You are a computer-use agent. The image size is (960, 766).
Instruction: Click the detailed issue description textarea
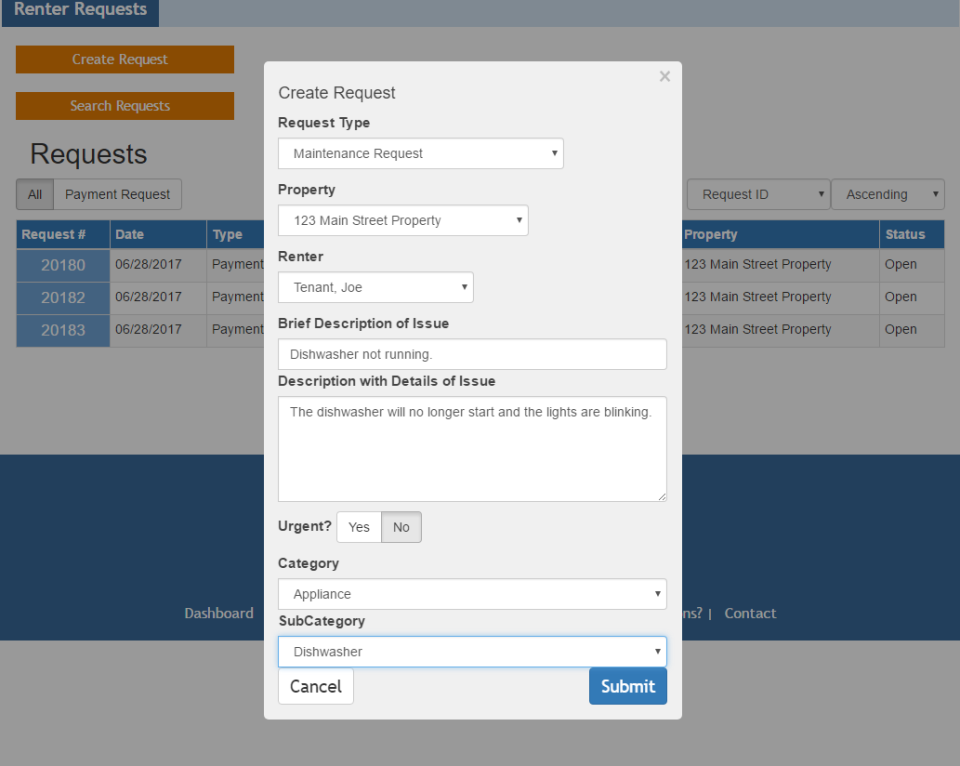pos(472,449)
